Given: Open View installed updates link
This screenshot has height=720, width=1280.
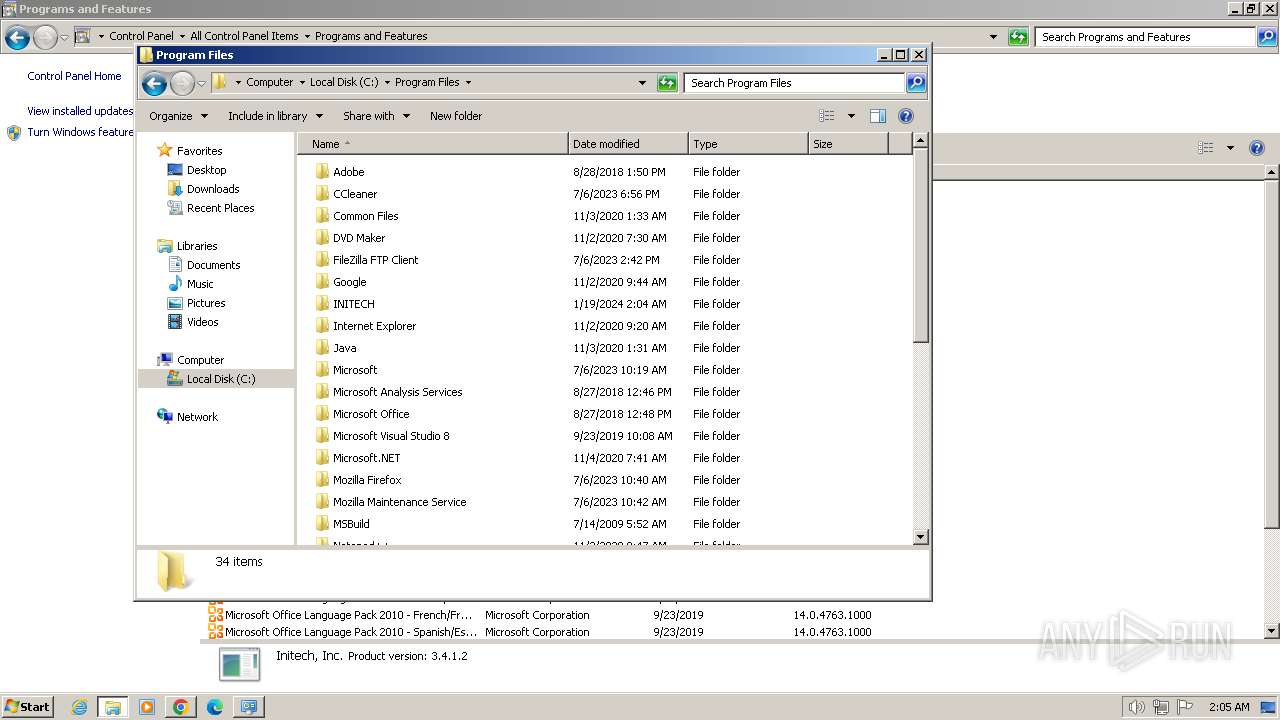Looking at the screenshot, I should point(80,111).
